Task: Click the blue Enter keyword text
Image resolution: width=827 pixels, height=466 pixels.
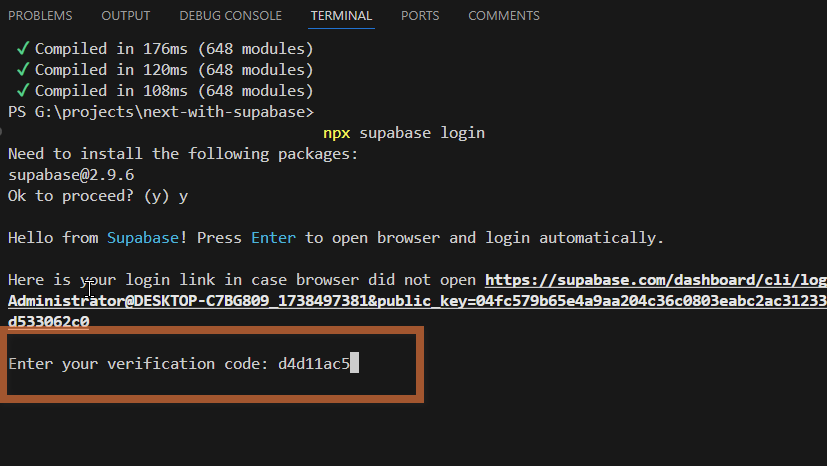Action: pos(273,238)
